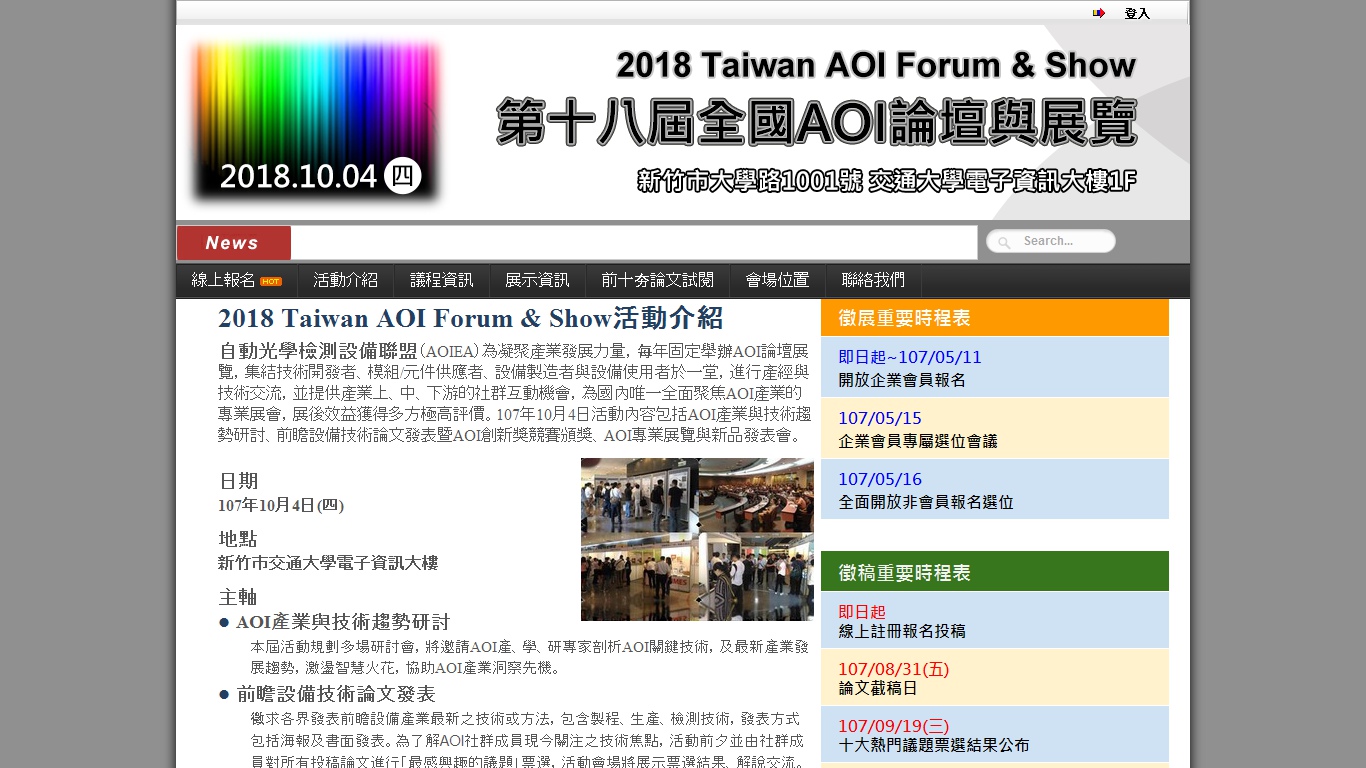Open the 前十夯論文試閱 menu item

click(658, 280)
